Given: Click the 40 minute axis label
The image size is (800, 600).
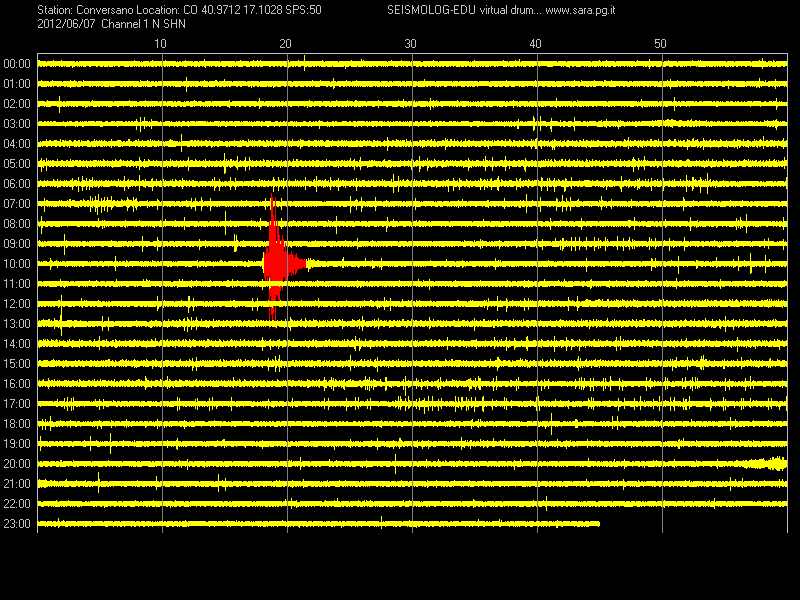Looking at the screenshot, I should (x=535, y=44).
